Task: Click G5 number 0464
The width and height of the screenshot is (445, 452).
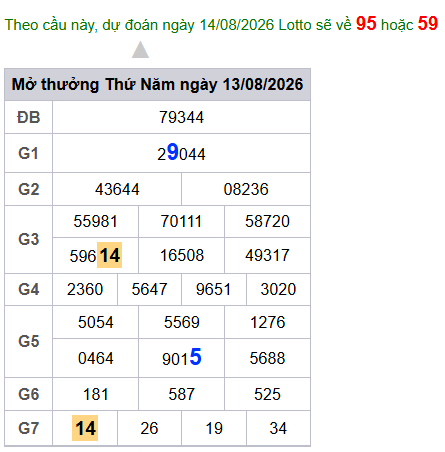Action: (x=96, y=358)
